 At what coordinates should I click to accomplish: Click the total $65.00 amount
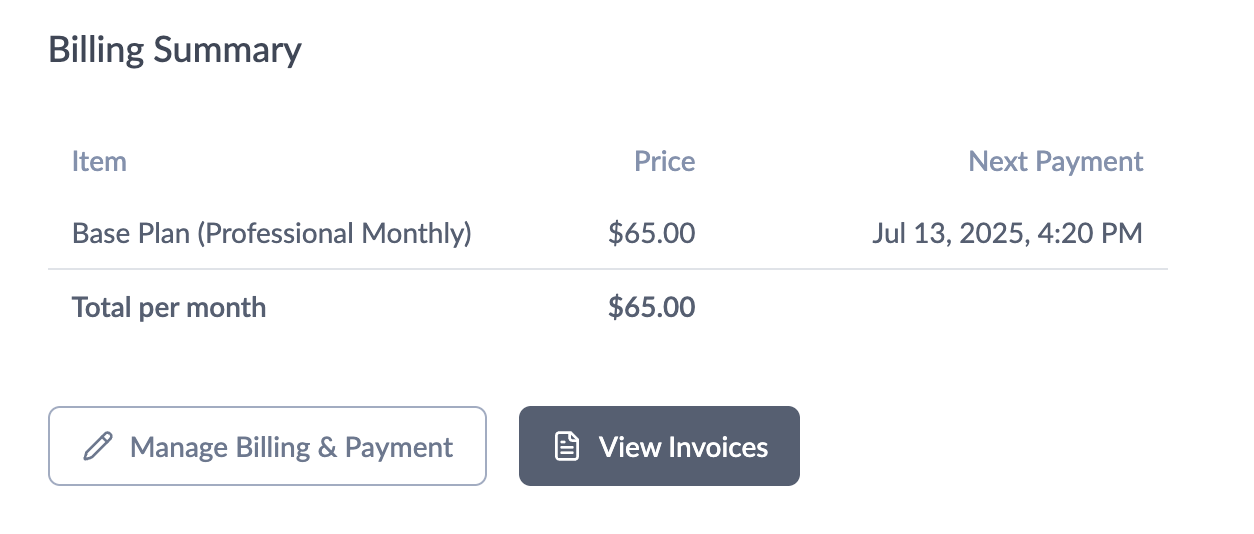tap(651, 307)
